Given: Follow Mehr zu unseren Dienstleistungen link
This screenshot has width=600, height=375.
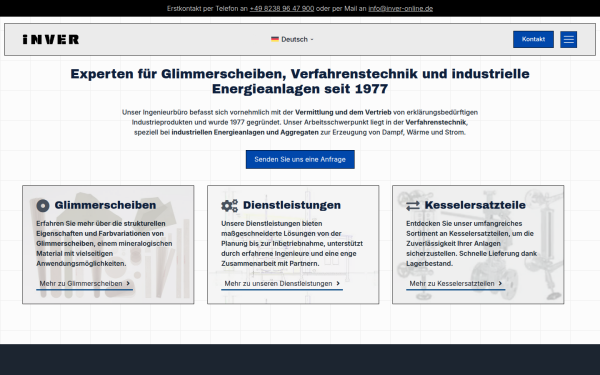Looking at the screenshot, I should pos(282,284).
